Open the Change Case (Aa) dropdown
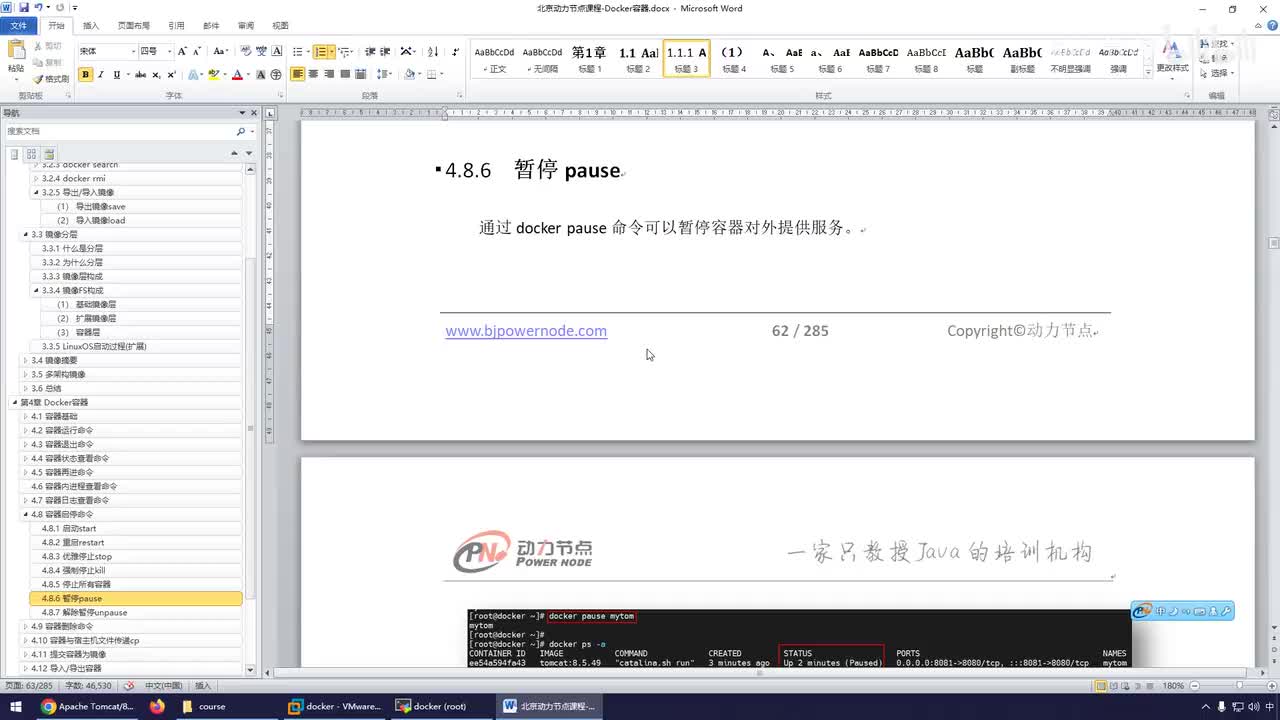The height and width of the screenshot is (720, 1280). [x=221, y=51]
